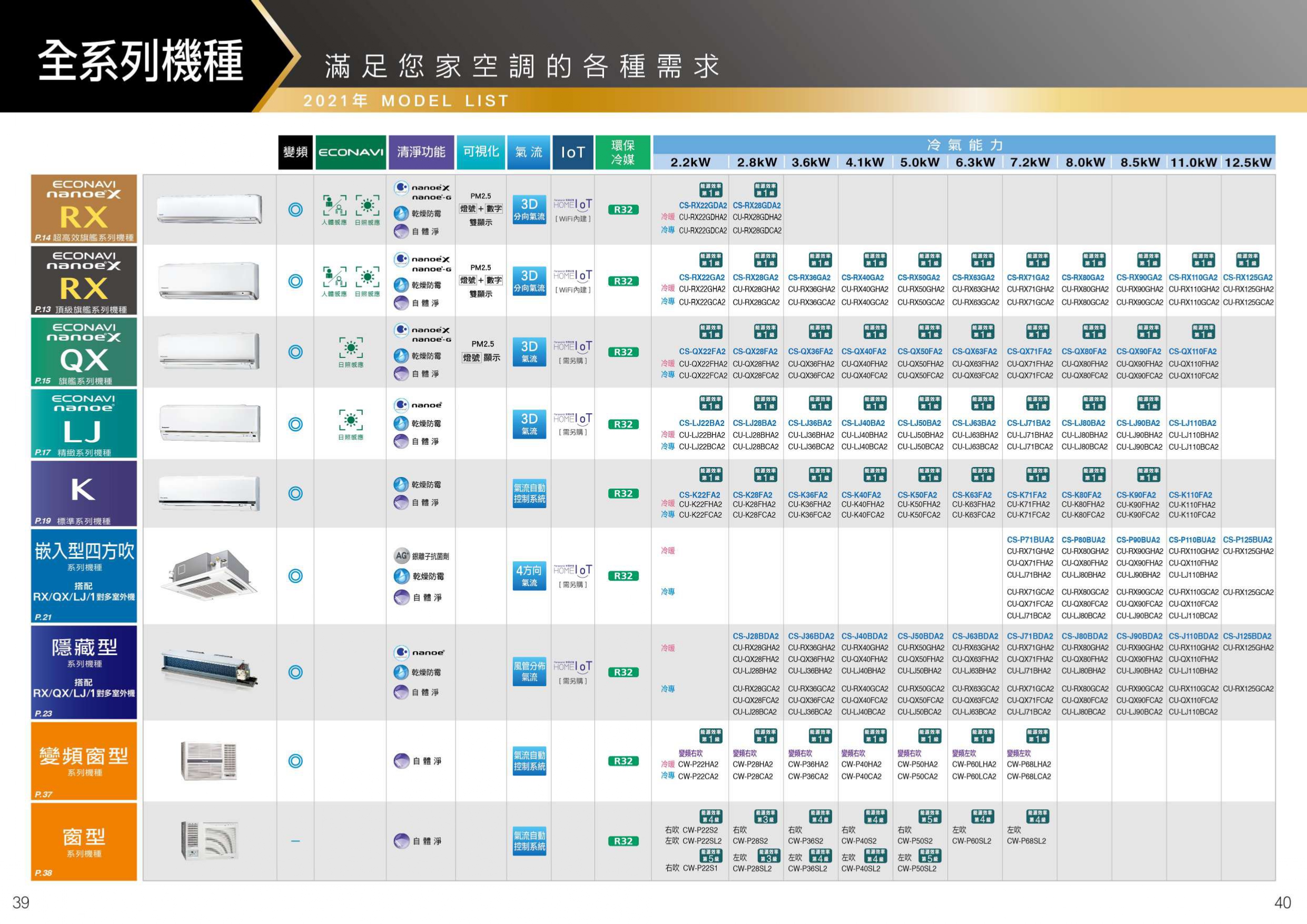Screen dimensions: 1307x924
Task: Click the energy grade badge above CS-RX125GA2
Action: (x=1247, y=260)
